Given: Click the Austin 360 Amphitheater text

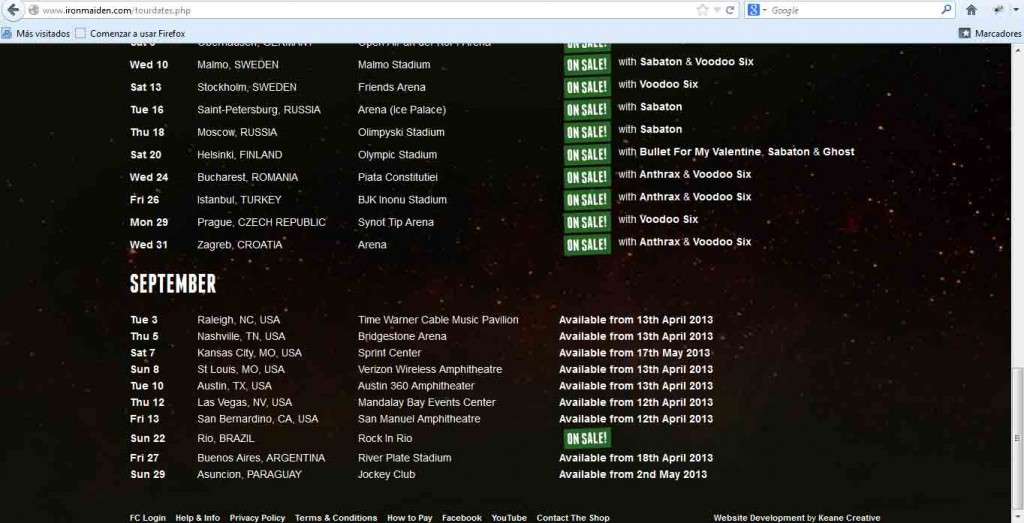Looking at the screenshot, I should pyautogui.click(x=416, y=386).
